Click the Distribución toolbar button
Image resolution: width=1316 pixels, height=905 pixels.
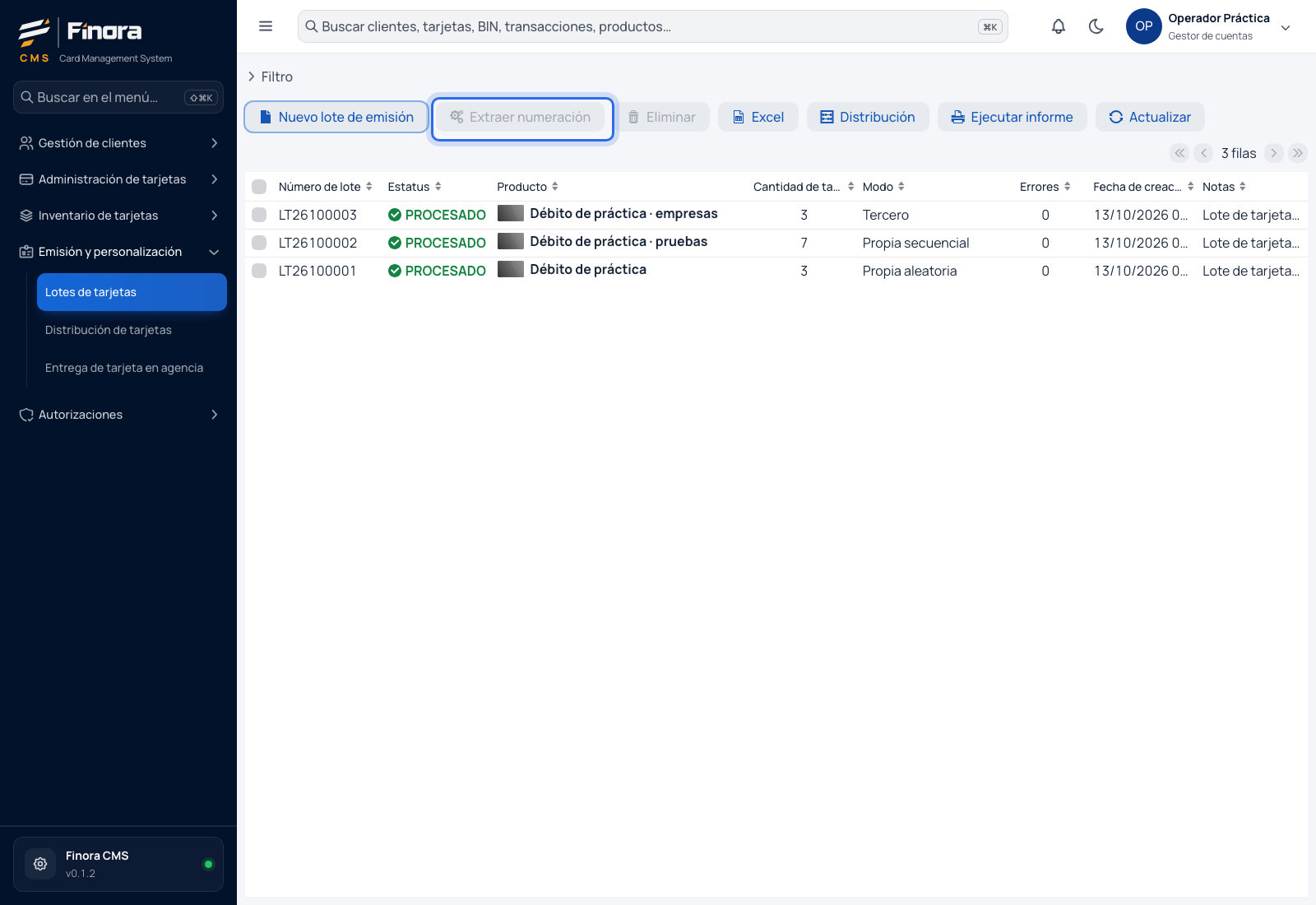(868, 117)
